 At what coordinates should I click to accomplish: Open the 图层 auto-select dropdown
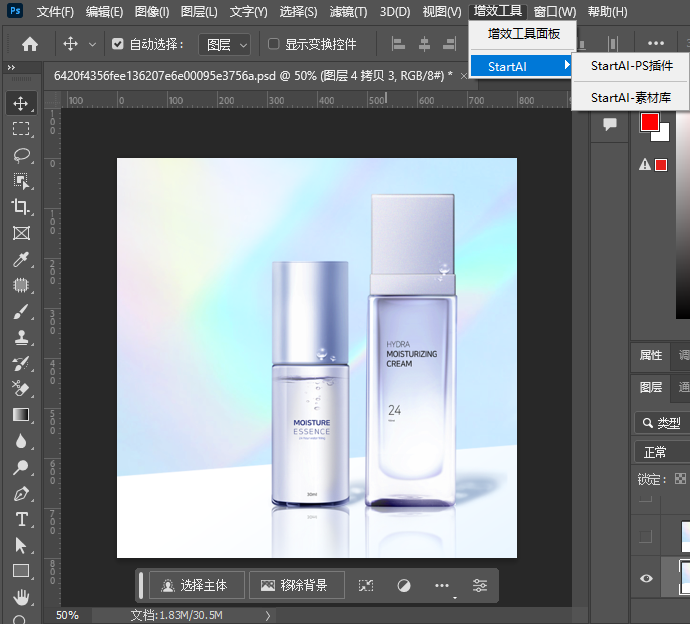pyautogui.click(x=225, y=44)
